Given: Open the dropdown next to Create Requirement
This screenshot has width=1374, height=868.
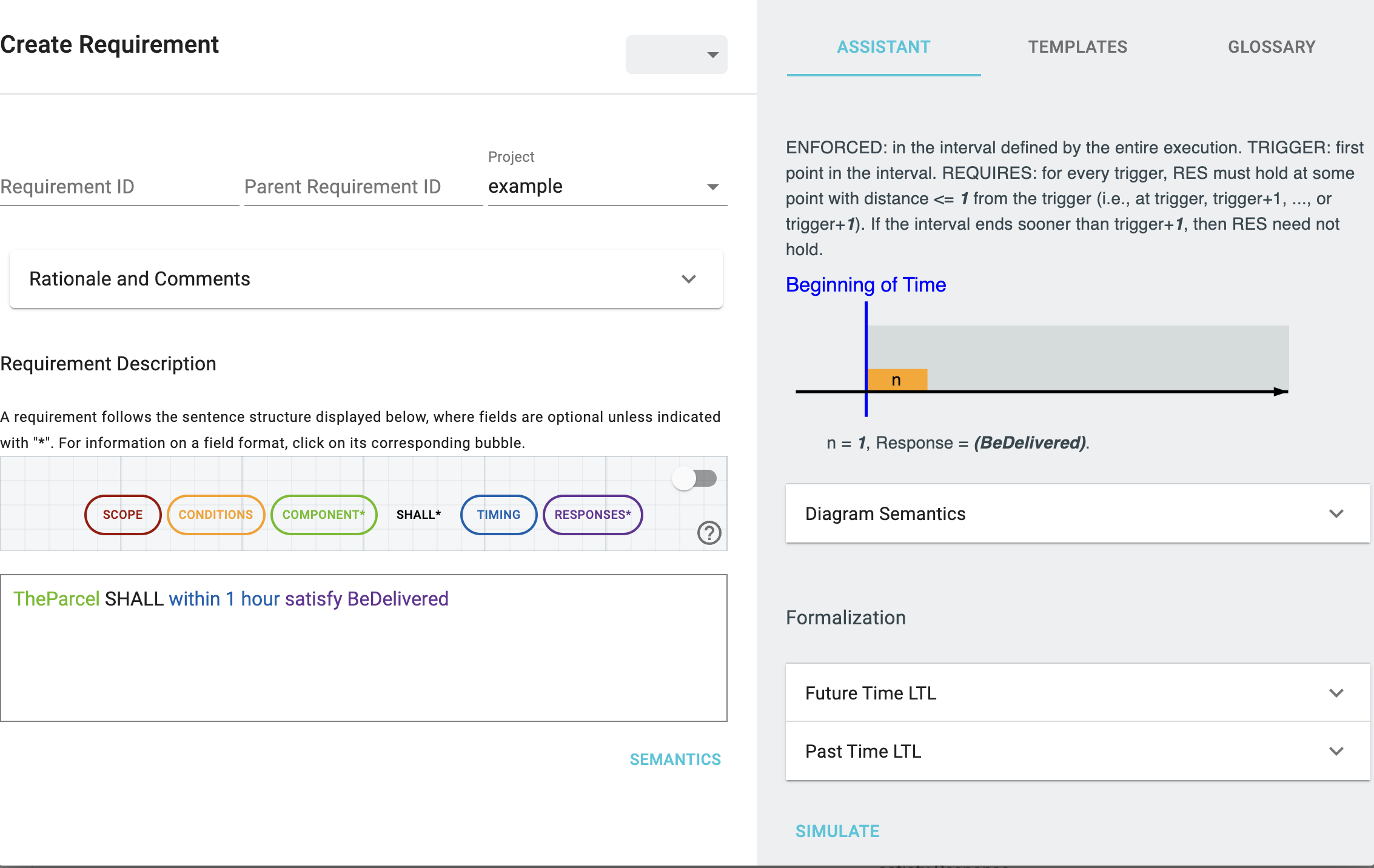Looking at the screenshot, I should [676, 55].
